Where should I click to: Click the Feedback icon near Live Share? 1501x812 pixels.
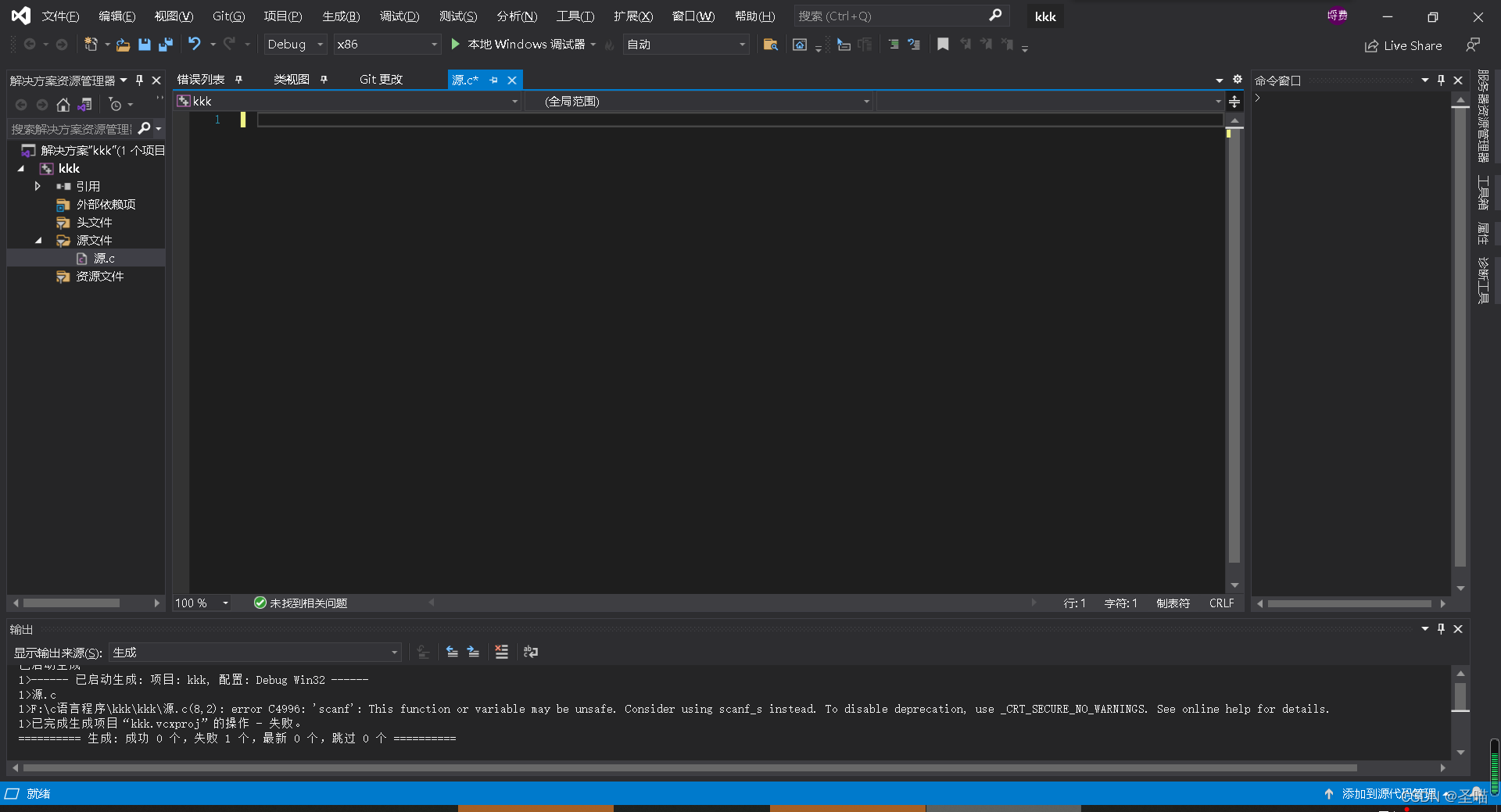click(x=1473, y=45)
